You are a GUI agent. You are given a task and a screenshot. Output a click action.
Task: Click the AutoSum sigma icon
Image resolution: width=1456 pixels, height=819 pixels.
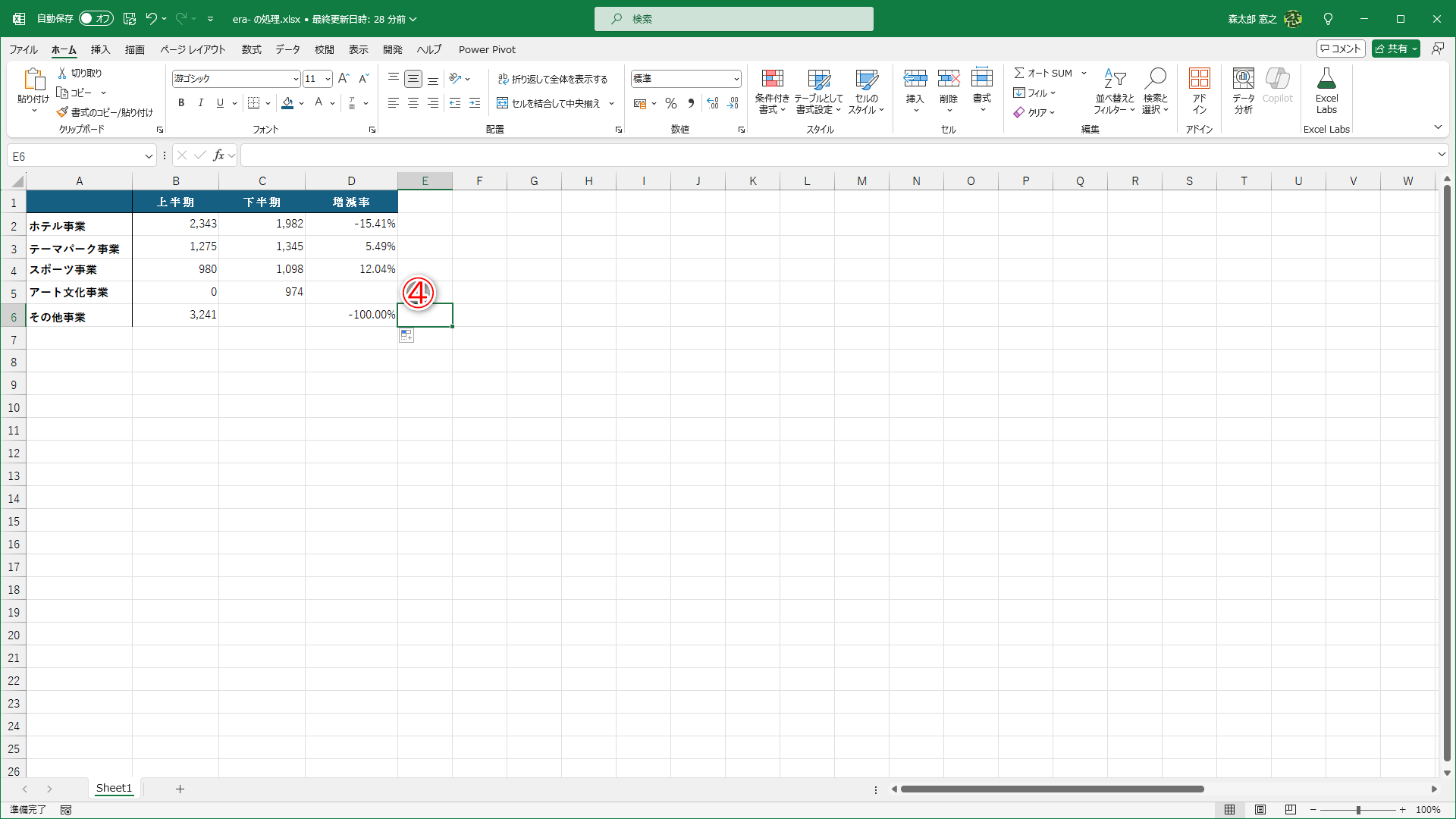point(1019,73)
